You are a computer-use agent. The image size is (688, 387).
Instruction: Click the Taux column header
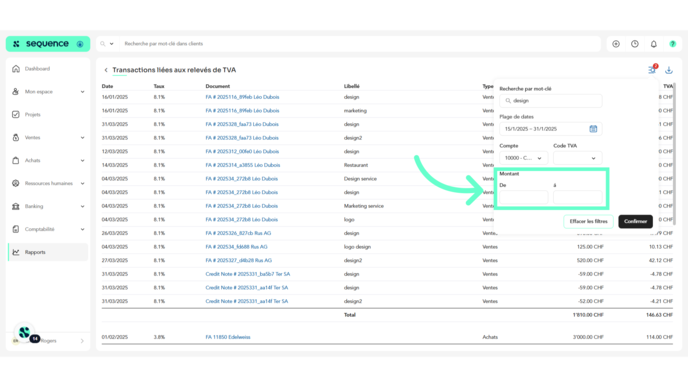tap(159, 86)
